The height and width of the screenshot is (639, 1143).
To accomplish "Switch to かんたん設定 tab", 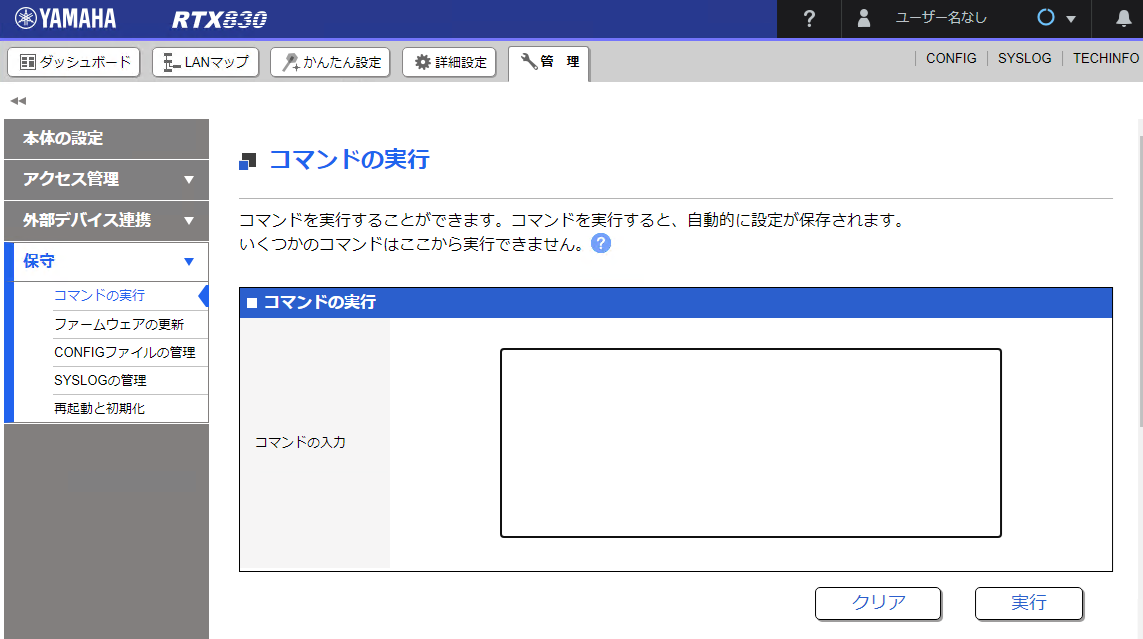I will point(330,62).
